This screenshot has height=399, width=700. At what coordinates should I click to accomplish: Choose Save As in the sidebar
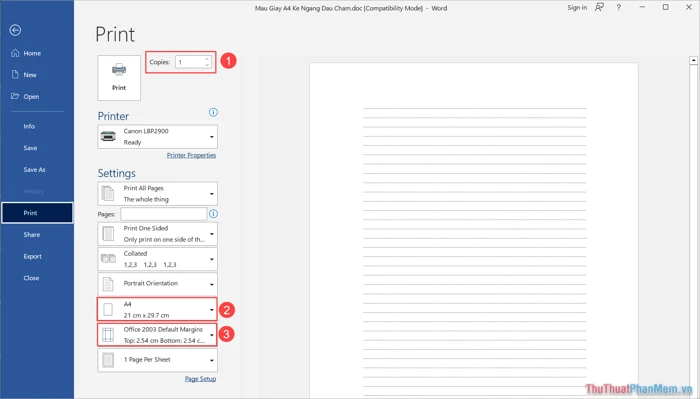[x=37, y=170]
